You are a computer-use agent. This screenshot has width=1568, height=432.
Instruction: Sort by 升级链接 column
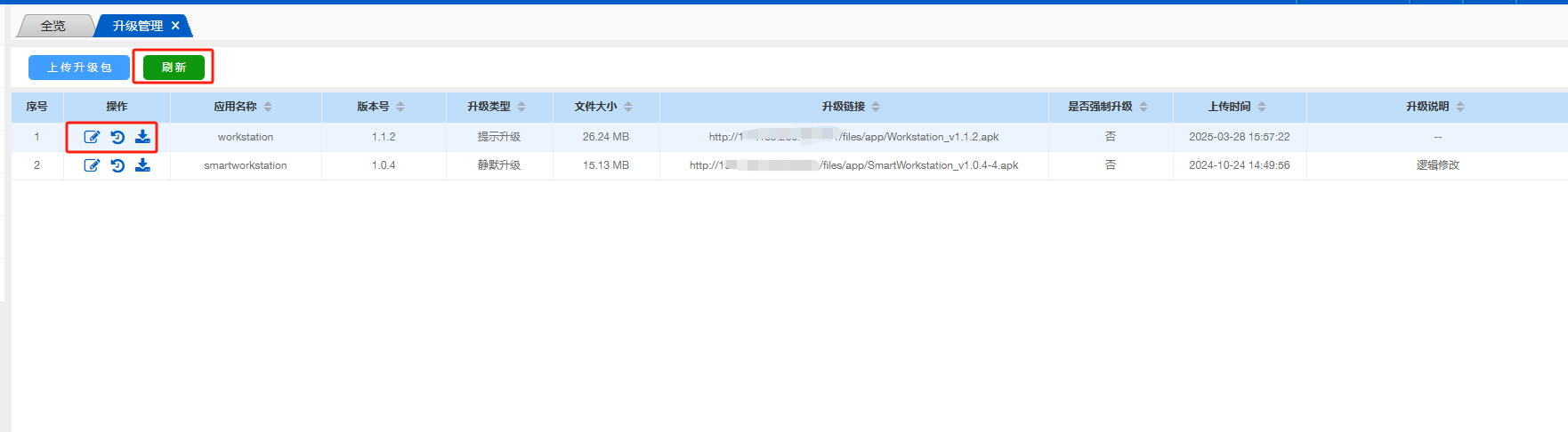876,107
